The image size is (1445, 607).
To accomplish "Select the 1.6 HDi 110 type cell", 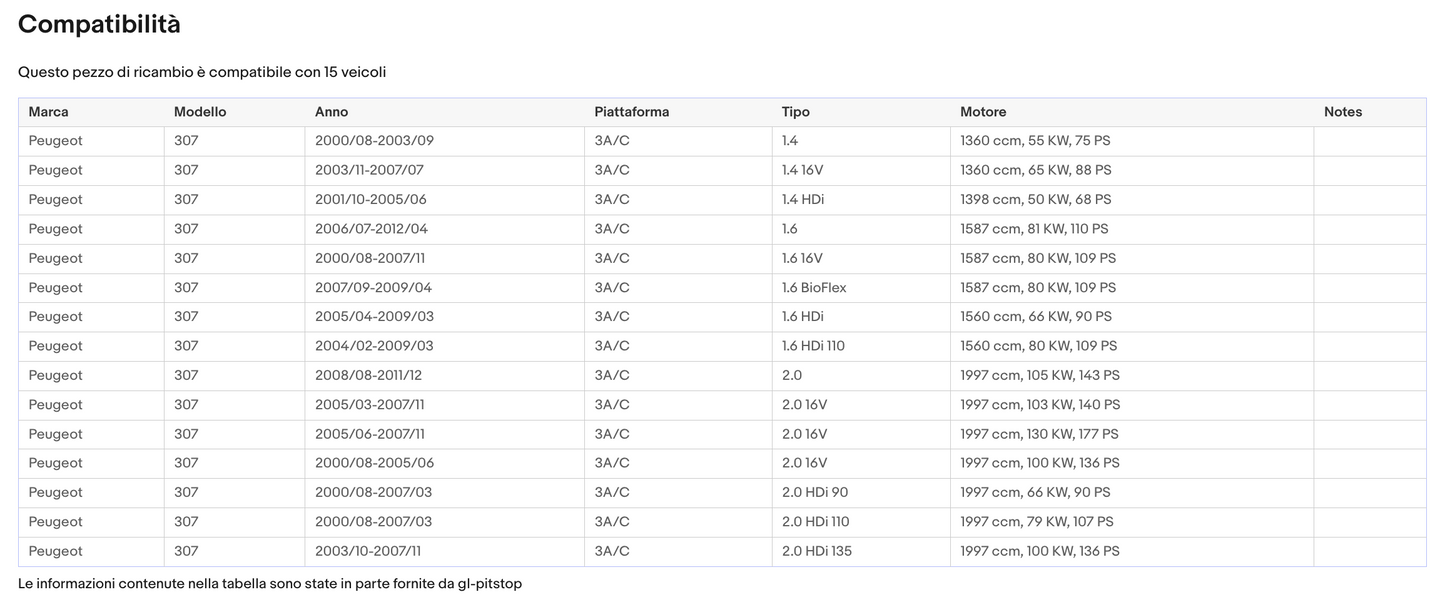I will (x=813, y=346).
